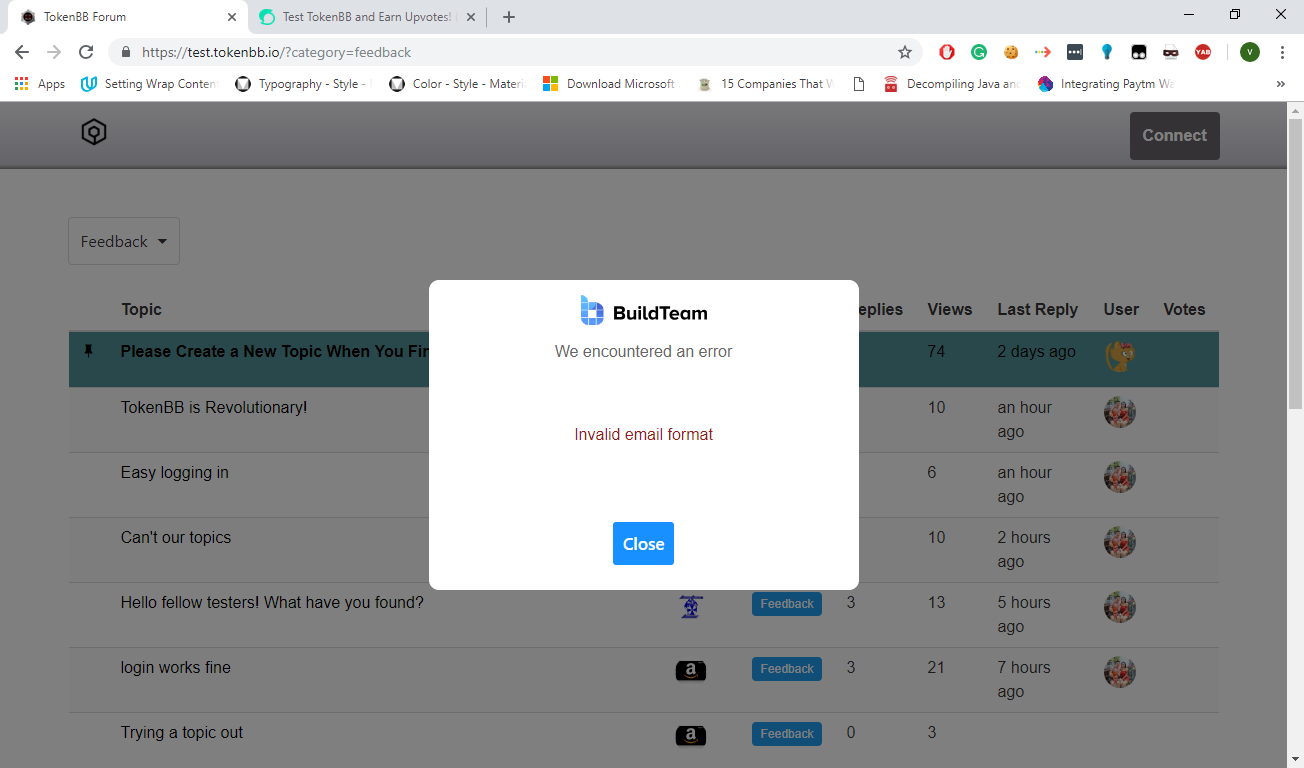Click the Views column header
The height and width of the screenshot is (768, 1304).
click(x=950, y=310)
